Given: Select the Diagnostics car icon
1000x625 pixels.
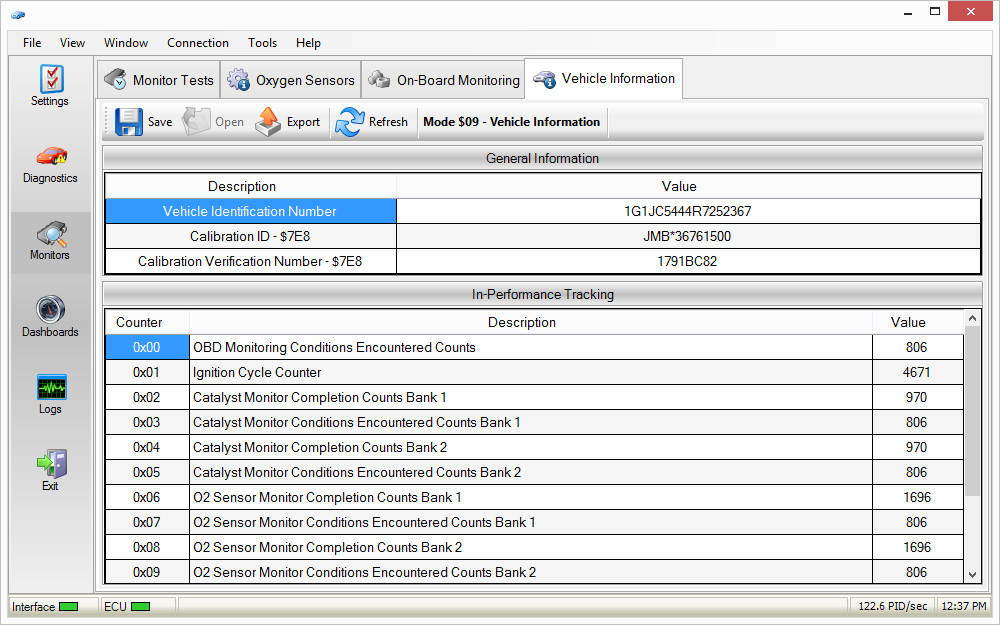Looking at the screenshot, I should click(x=50, y=157).
